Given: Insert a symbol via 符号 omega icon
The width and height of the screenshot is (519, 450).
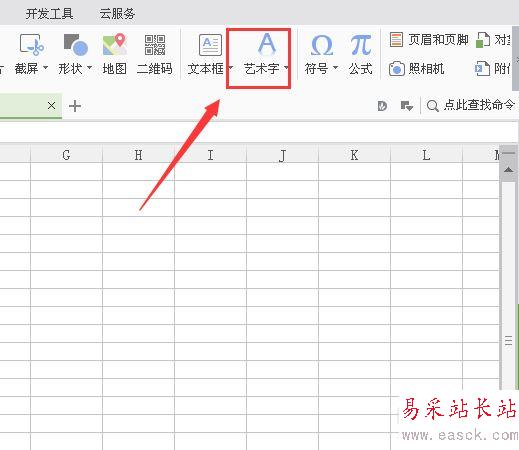Looking at the screenshot, I should click(321, 45).
